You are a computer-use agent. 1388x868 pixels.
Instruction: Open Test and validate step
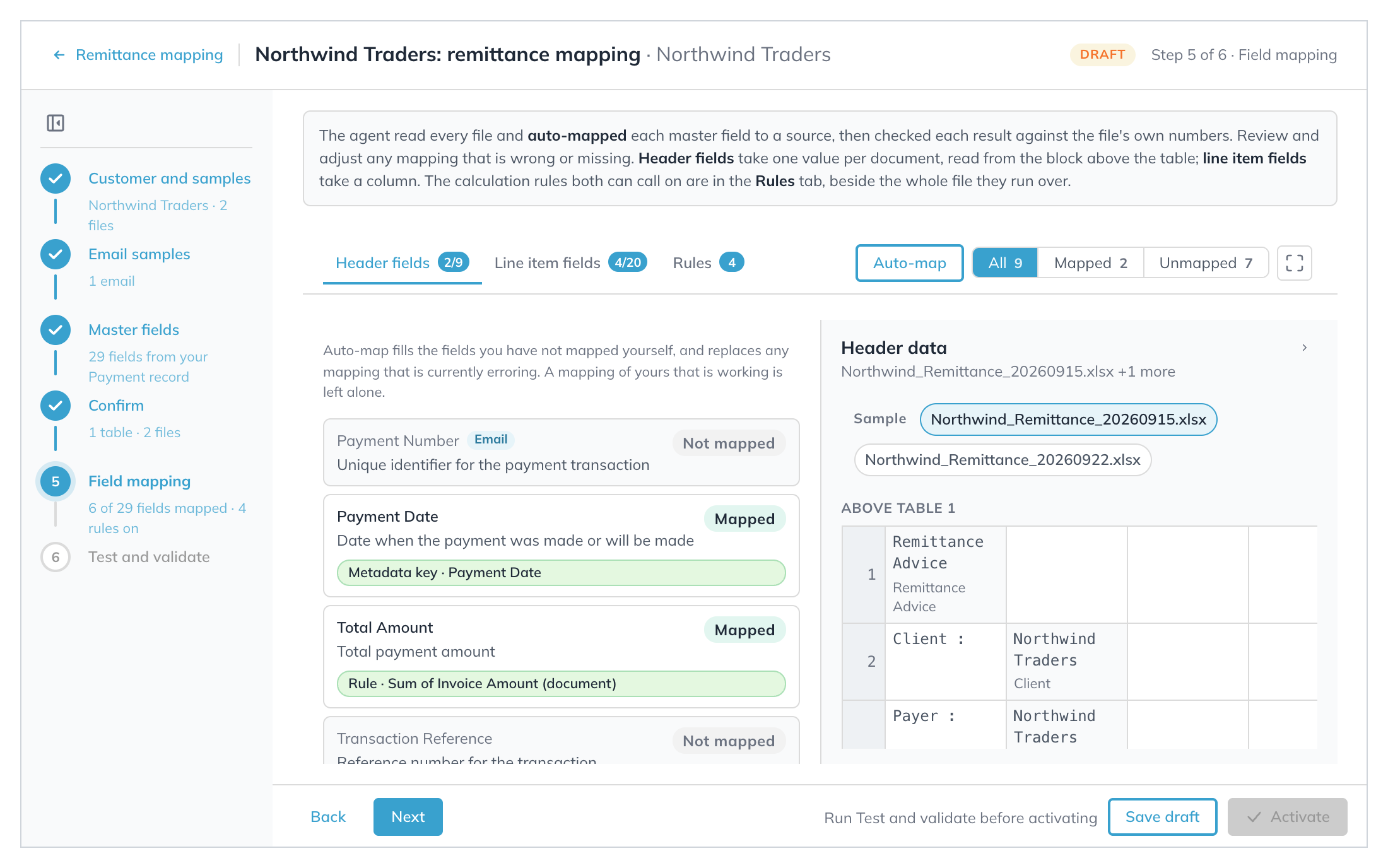click(149, 557)
